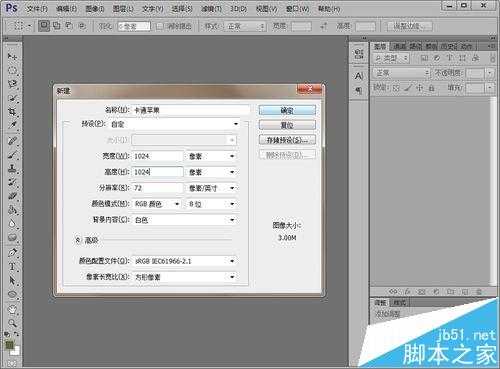Collapse the 高级 advanced section
The image size is (500, 369).
78,240
